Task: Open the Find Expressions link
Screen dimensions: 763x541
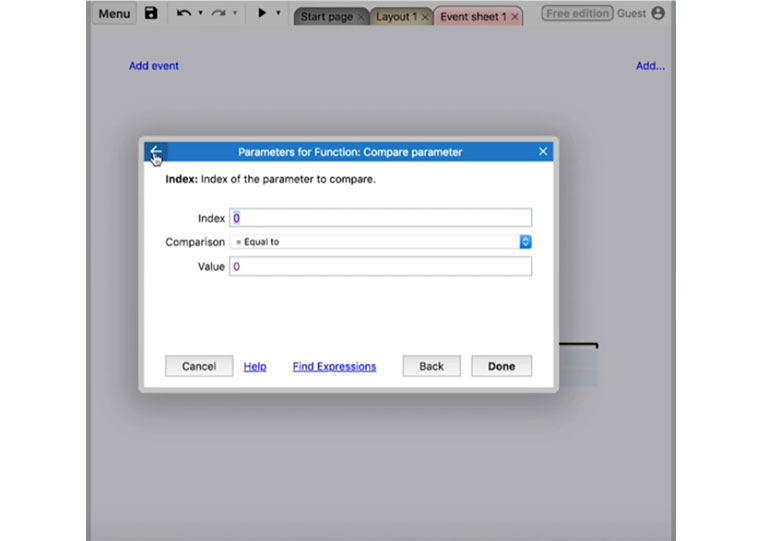Action: [334, 366]
